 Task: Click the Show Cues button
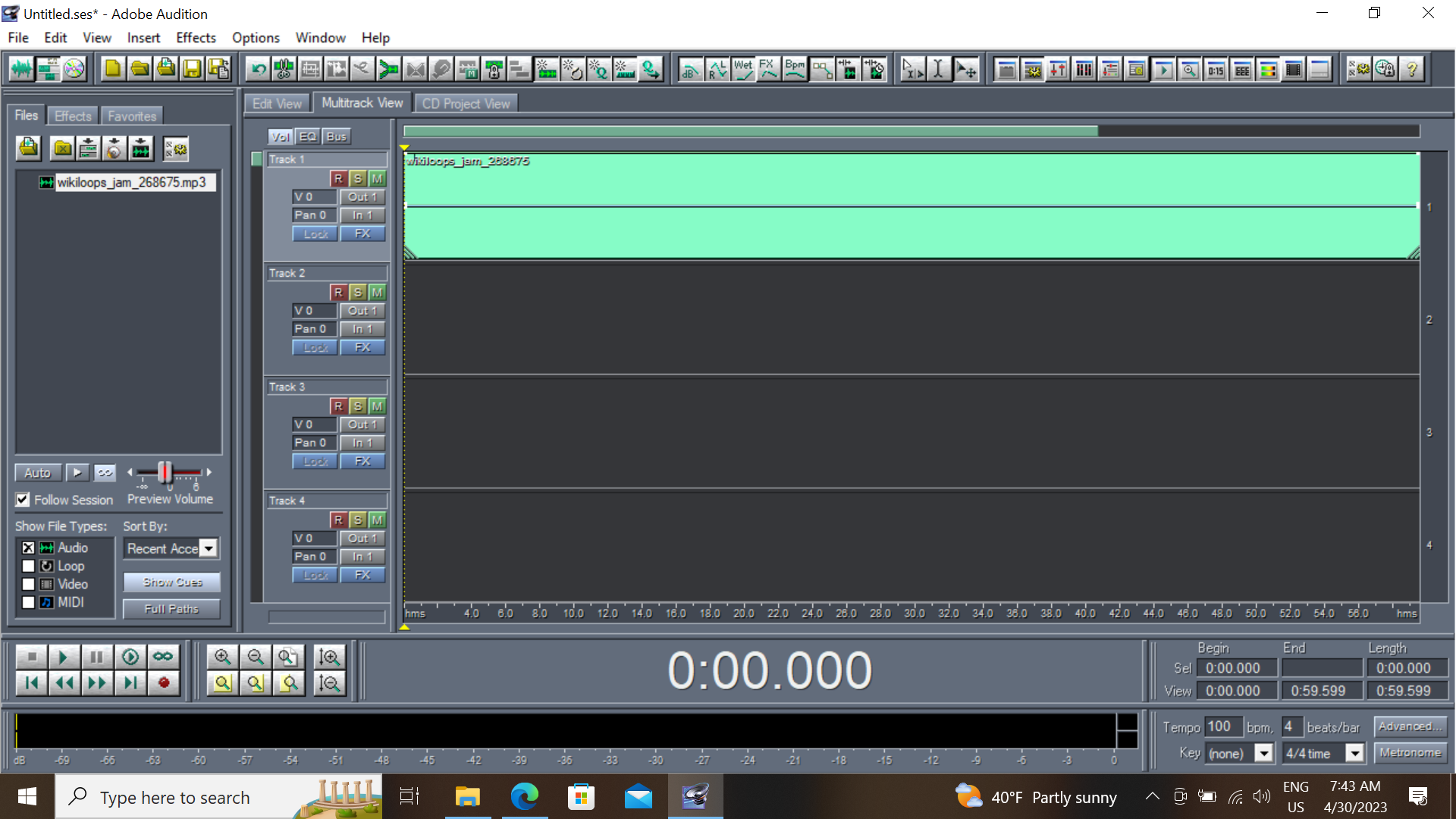172,582
